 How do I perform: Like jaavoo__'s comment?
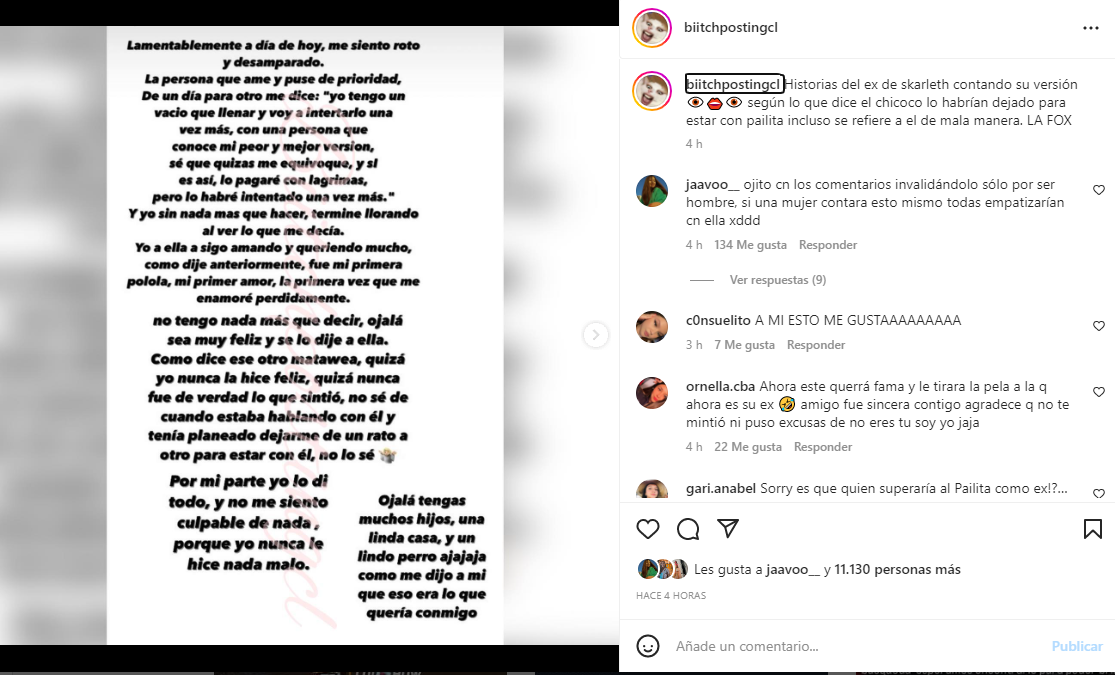click(x=1099, y=190)
